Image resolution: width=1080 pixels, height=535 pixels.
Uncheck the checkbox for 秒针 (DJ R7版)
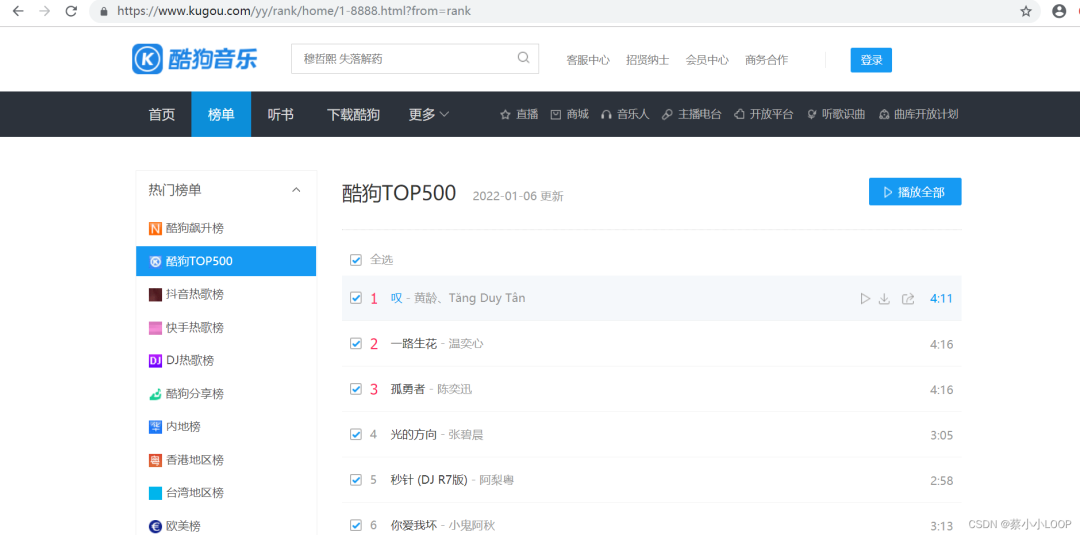point(356,480)
